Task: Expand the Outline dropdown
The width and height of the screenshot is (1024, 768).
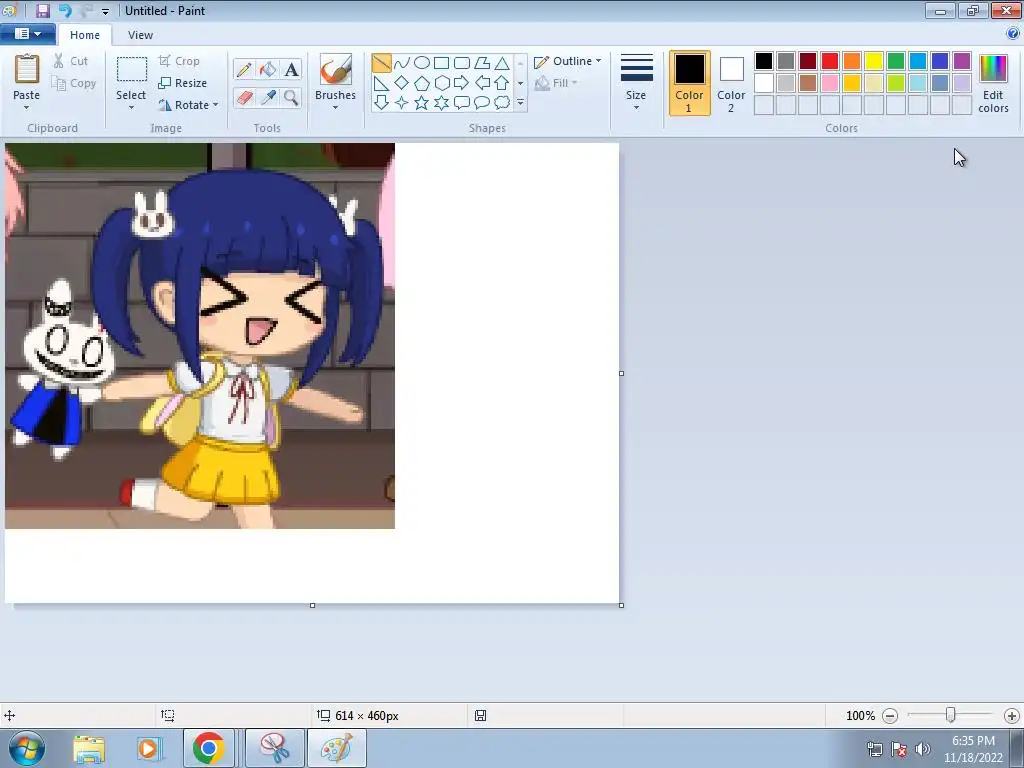Action: click(x=598, y=61)
